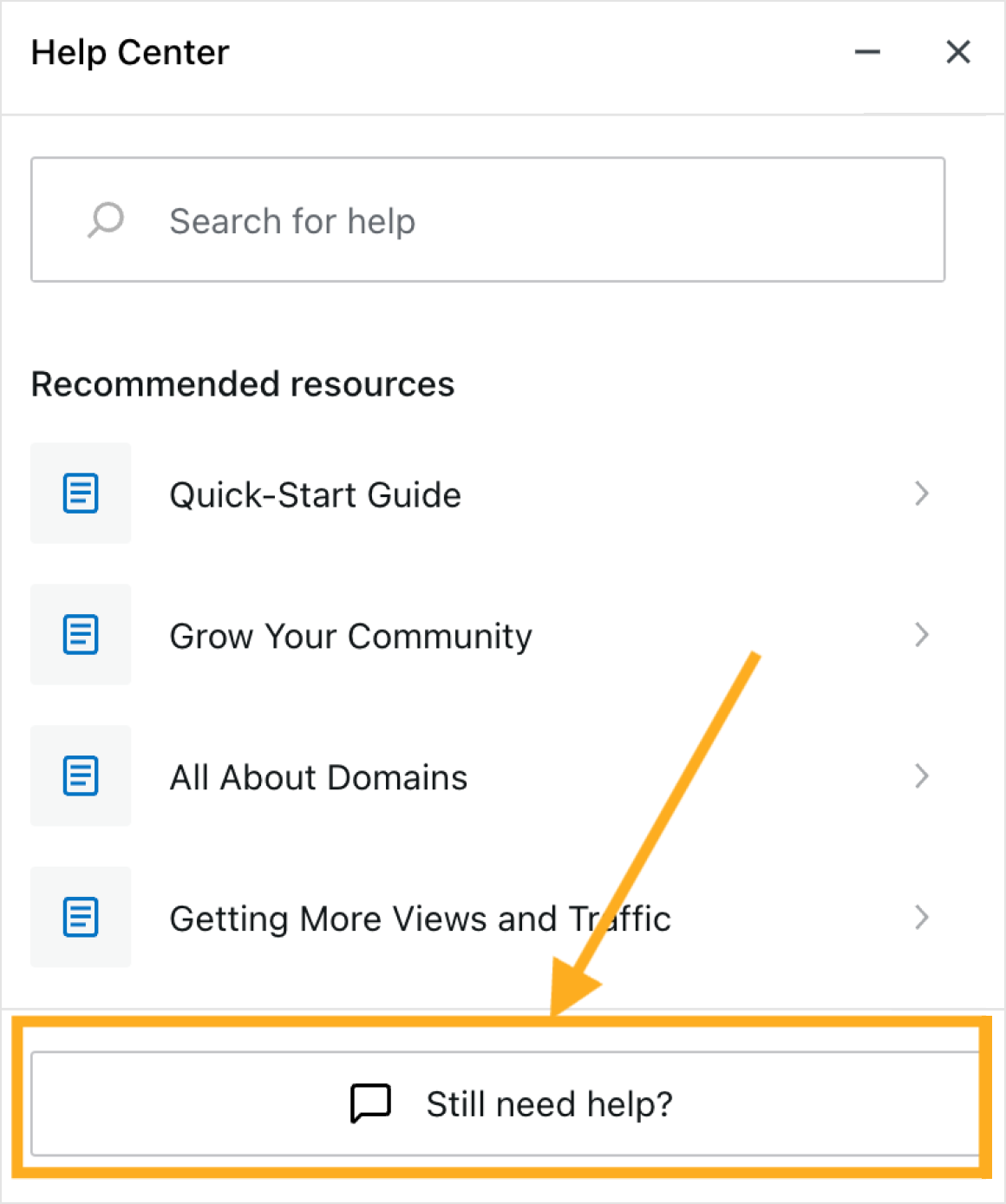The image size is (1006, 1204).
Task: Open the Quick-Start Guide article
Action: [x=316, y=494]
